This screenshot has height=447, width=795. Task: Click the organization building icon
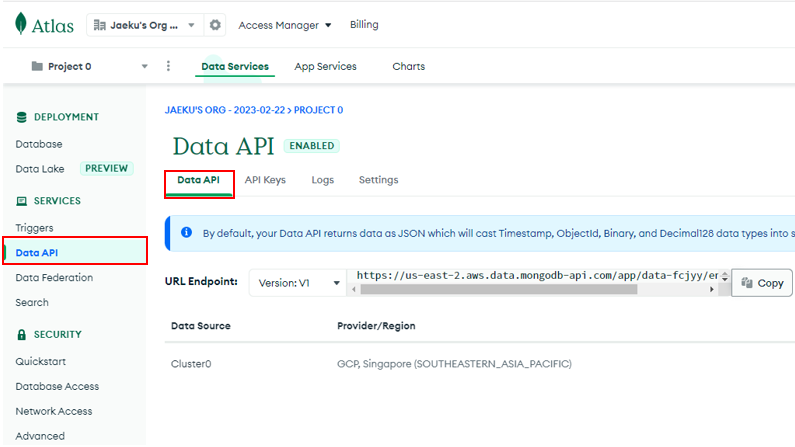coord(100,25)
